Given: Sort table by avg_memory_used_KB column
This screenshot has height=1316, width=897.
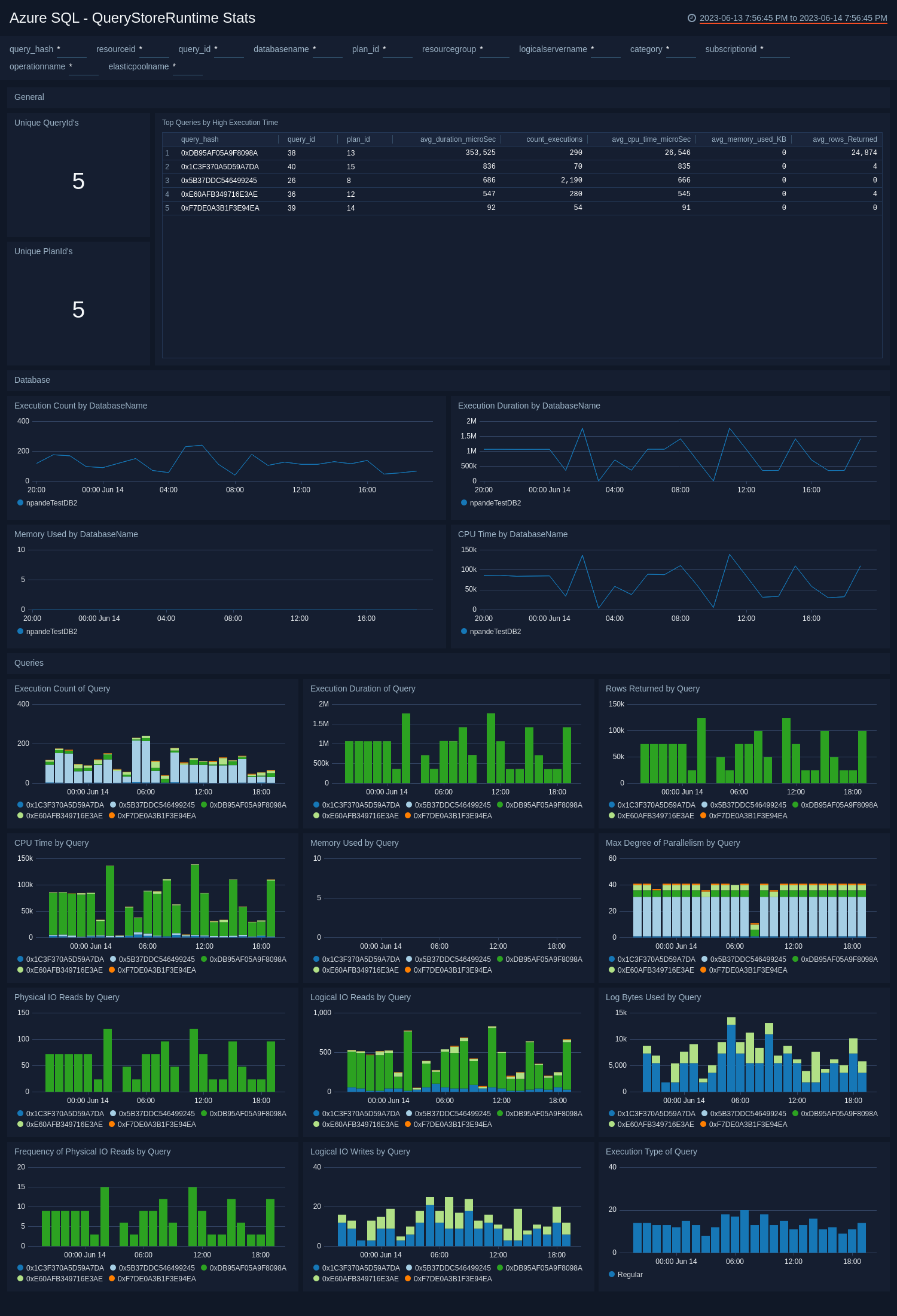Looking at the screenshot, I should pos(749,139).
